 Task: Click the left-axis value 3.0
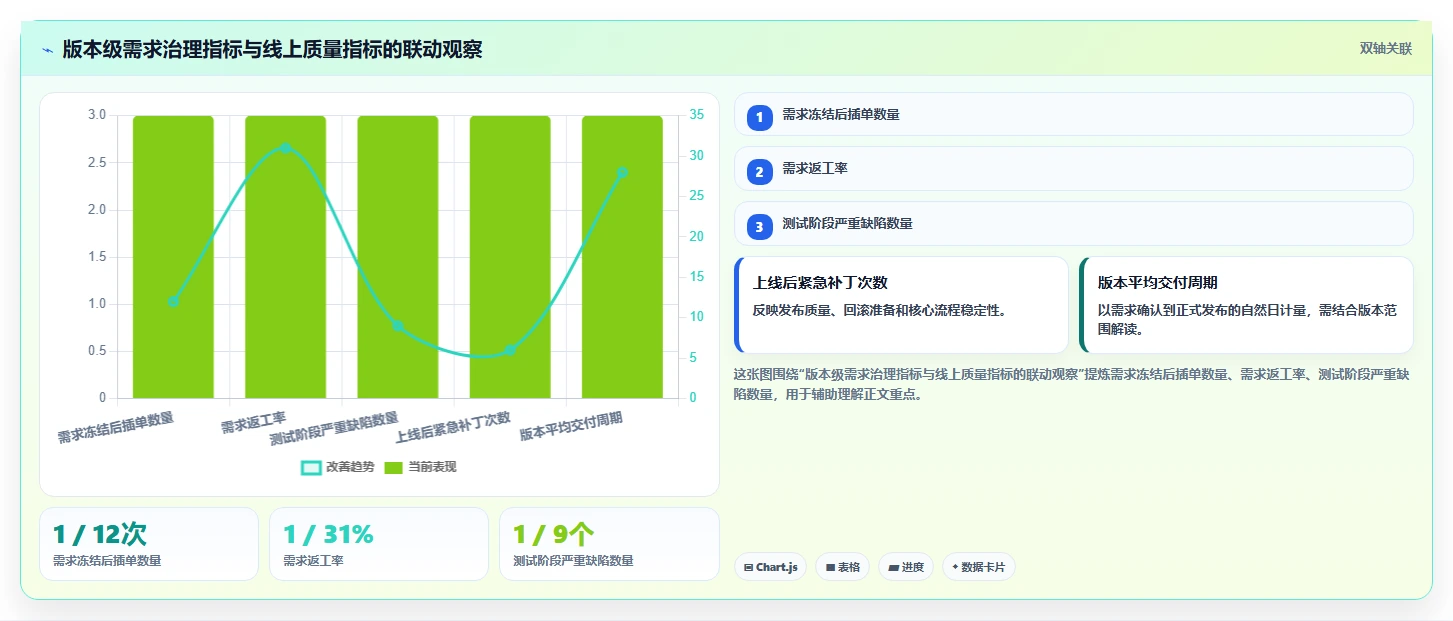[97, 115]
